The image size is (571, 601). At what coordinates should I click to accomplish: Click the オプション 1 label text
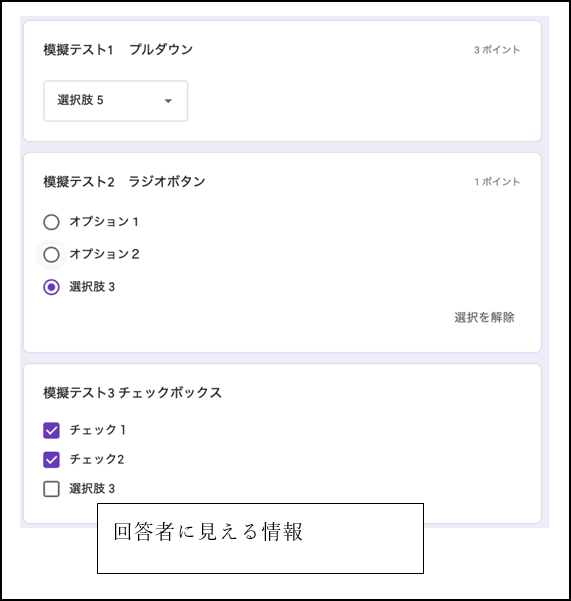(104, 222)
